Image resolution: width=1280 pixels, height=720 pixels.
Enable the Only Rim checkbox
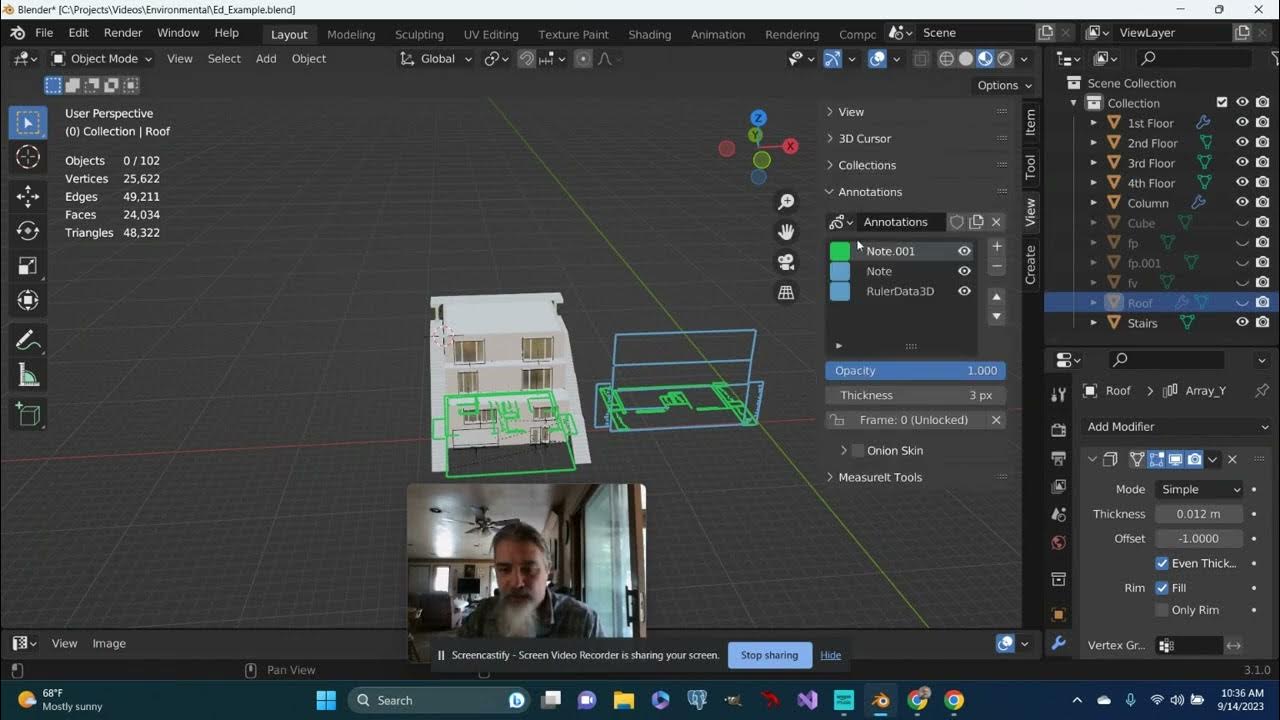tap(1162, 610)
